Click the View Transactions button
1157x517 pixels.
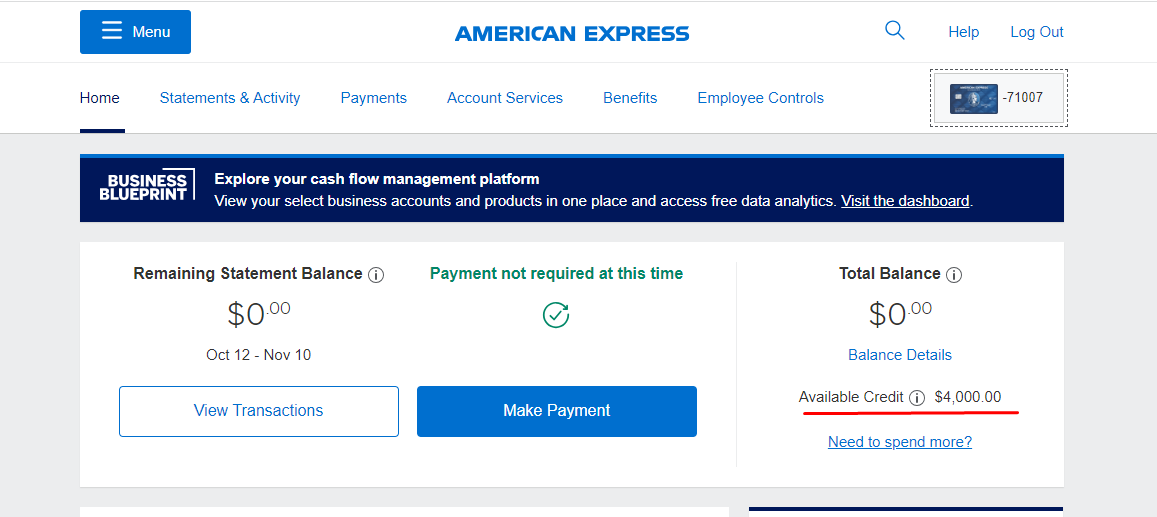(258, 411)
